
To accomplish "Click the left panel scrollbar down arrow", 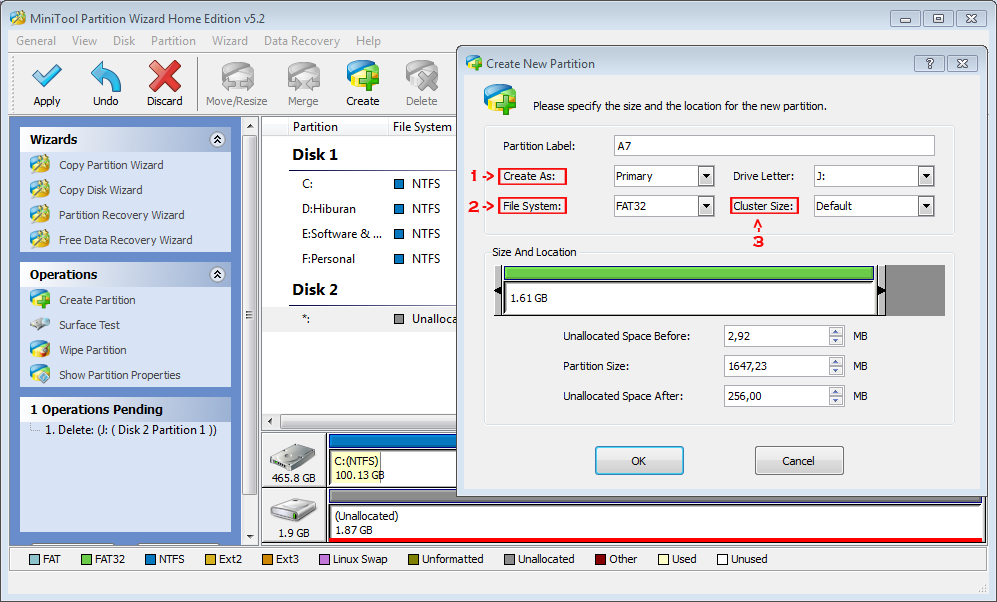I will (x=250, y=537).
